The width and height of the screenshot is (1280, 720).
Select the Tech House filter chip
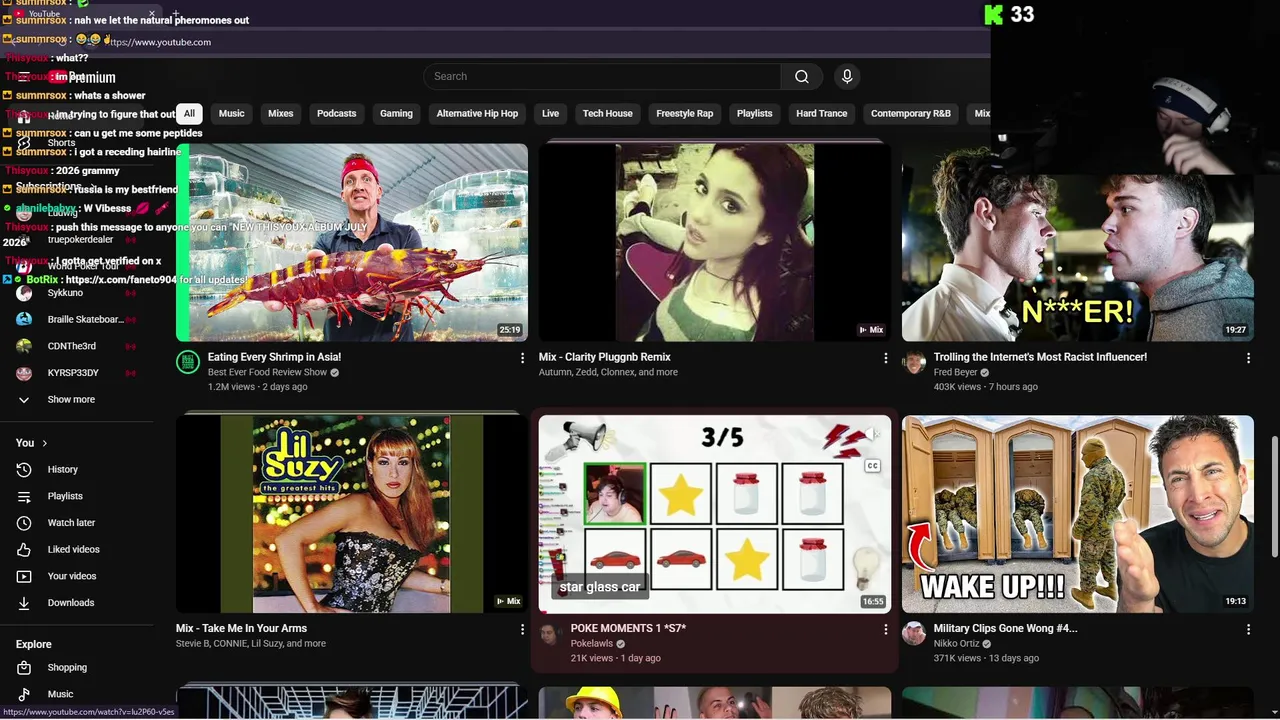coord(608,113)
